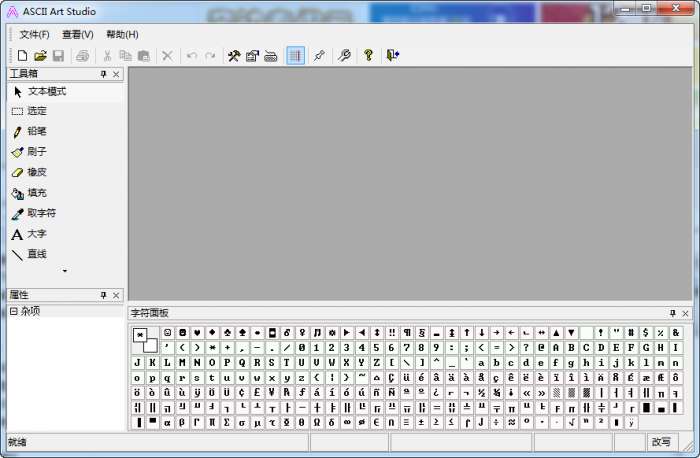
Task: Click the foreground/background character swatch in palette
Action: (145, 339)
